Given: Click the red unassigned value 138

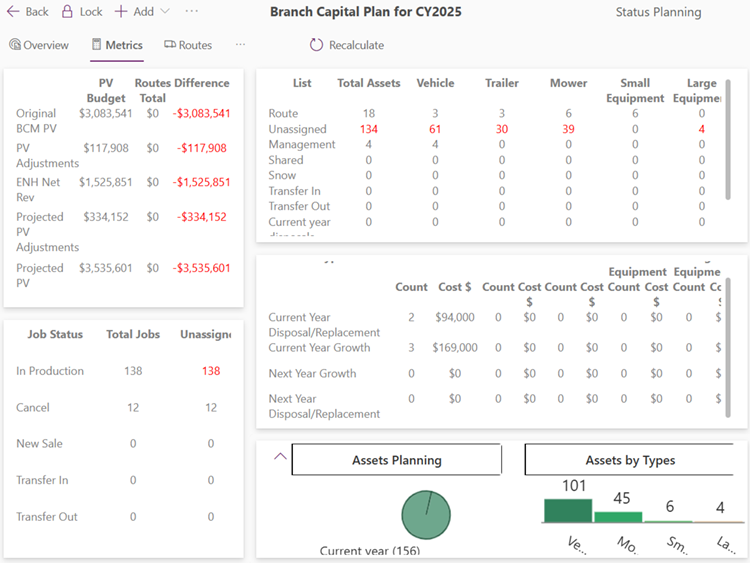Looking at the screenshot, I should (211, 371).
